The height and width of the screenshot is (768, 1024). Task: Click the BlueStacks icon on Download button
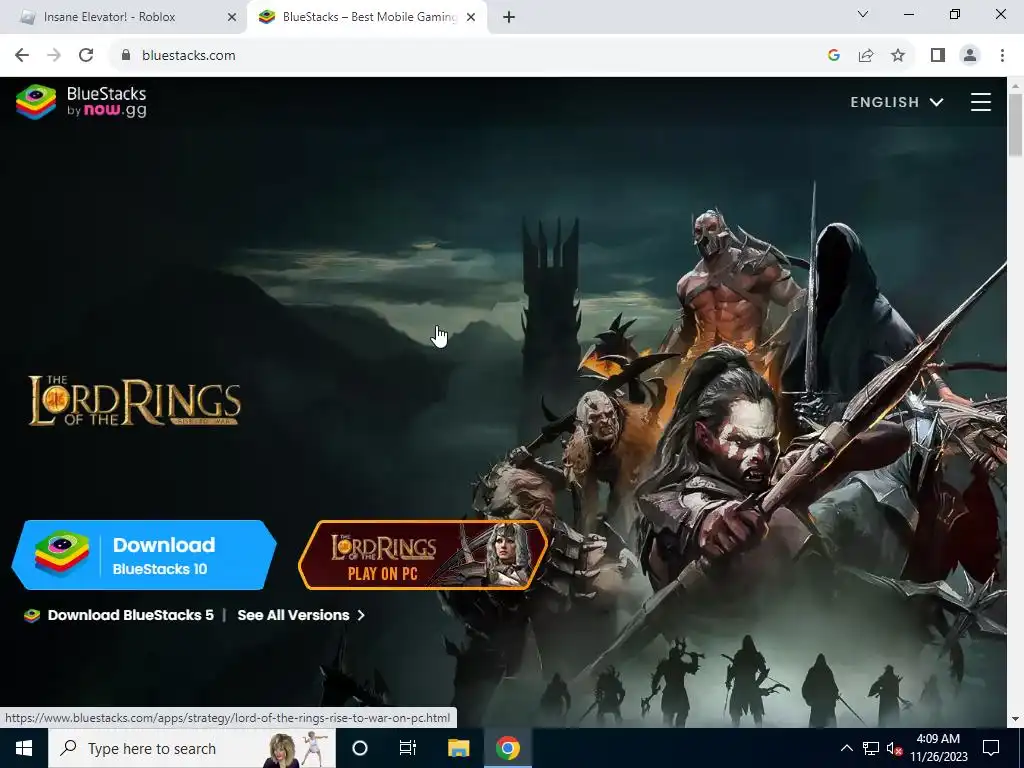pyautogui.click(x=62, y=554)
